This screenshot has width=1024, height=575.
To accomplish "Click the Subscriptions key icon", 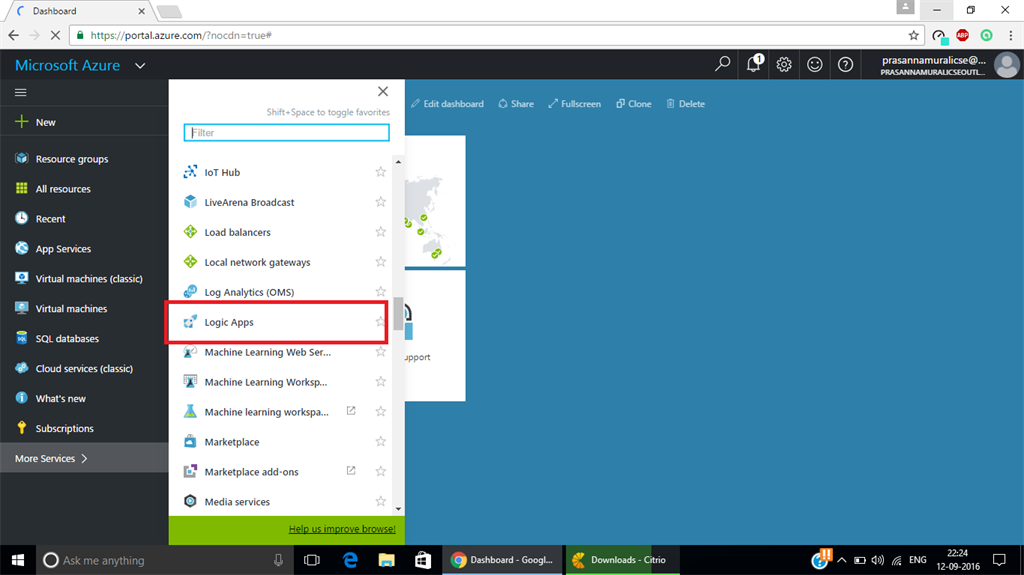I will pyautogui.click(x=22, y=427).
